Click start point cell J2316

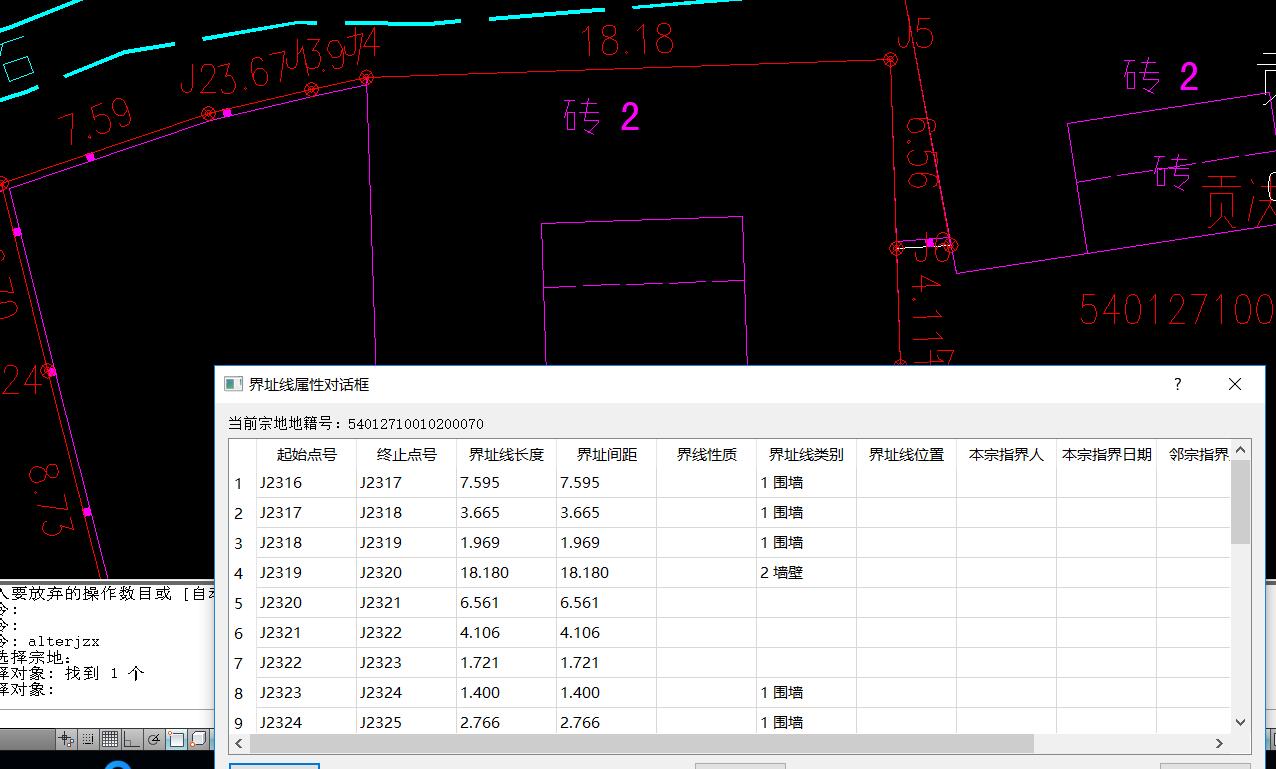pos(307,483)
